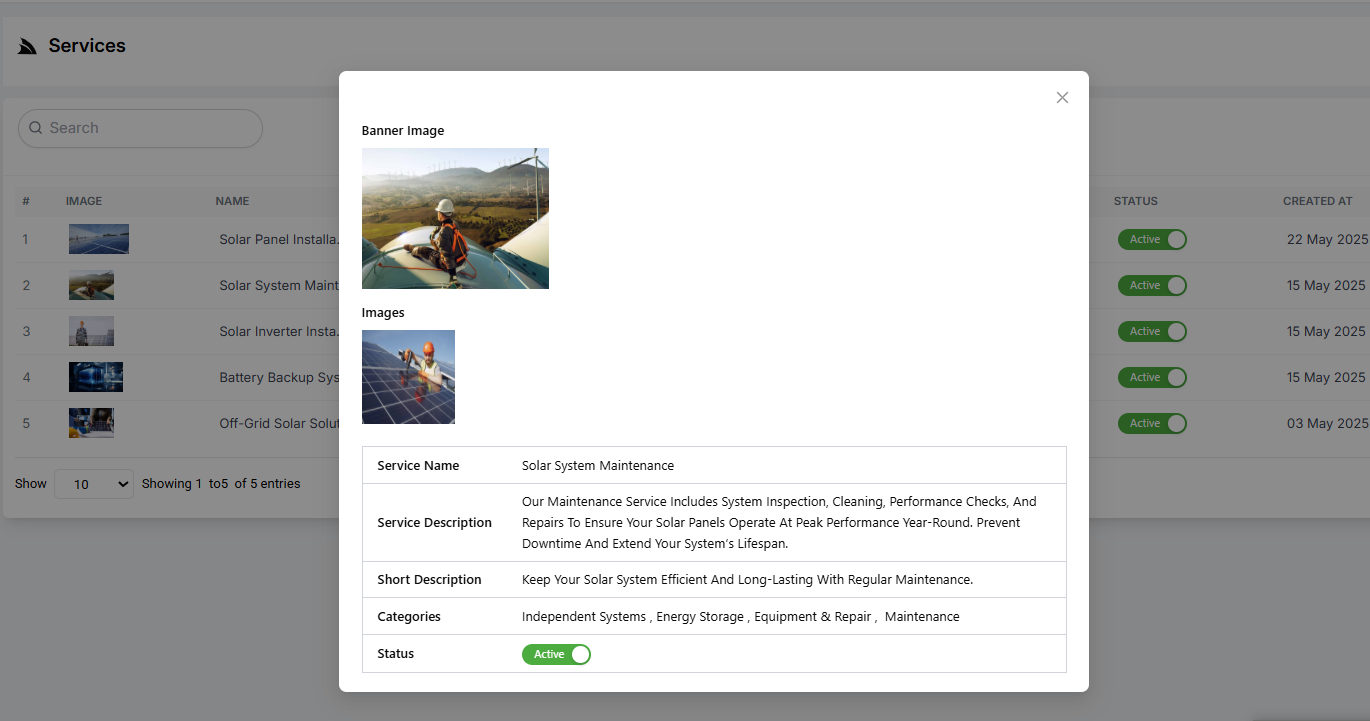
Task: Open the Show entries dropdown
Action: coord(94,484)
